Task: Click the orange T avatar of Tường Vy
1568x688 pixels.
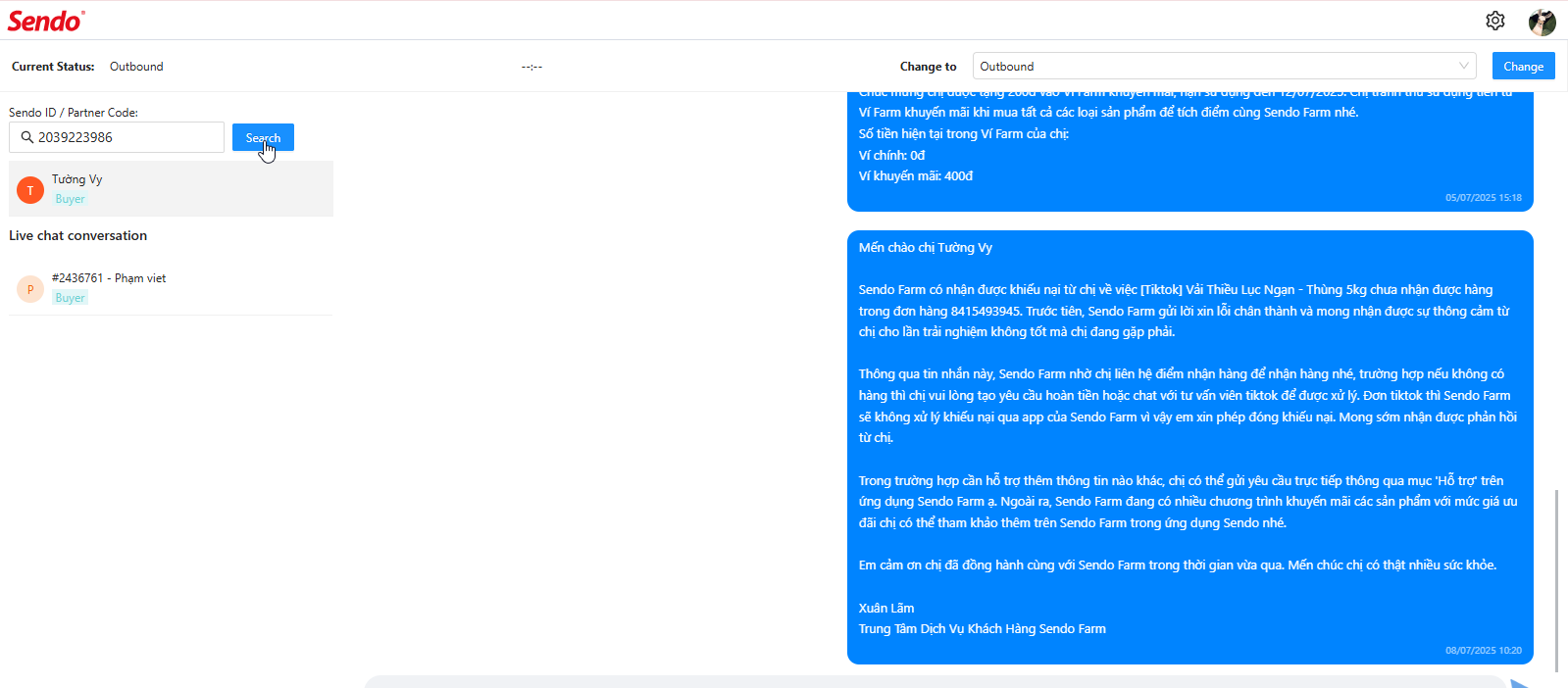Action: coord(30,190)
